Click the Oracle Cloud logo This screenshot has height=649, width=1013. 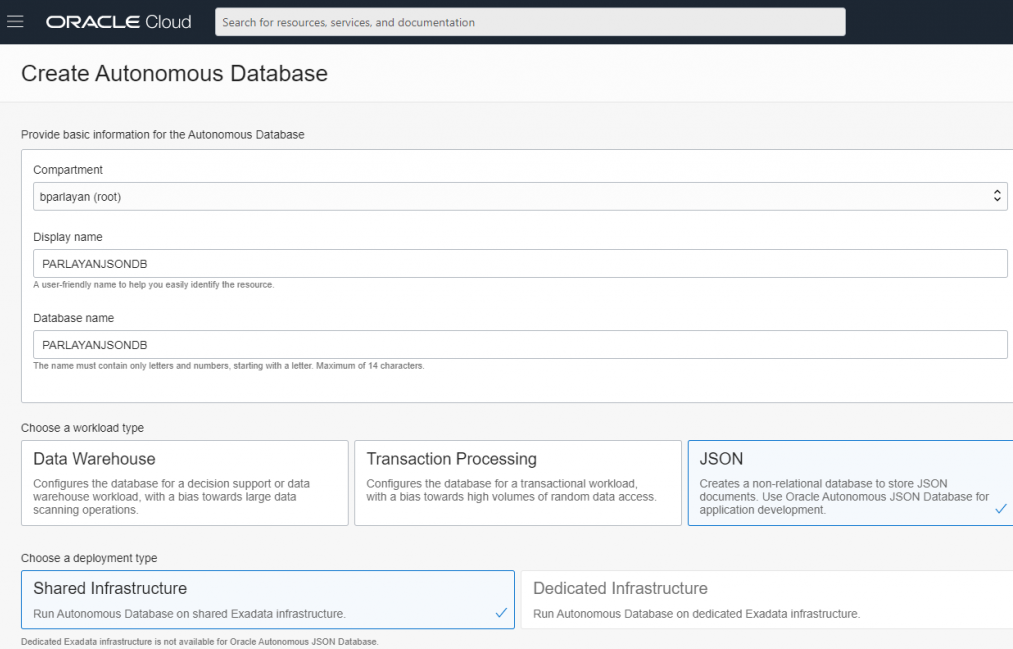[119, 22]
